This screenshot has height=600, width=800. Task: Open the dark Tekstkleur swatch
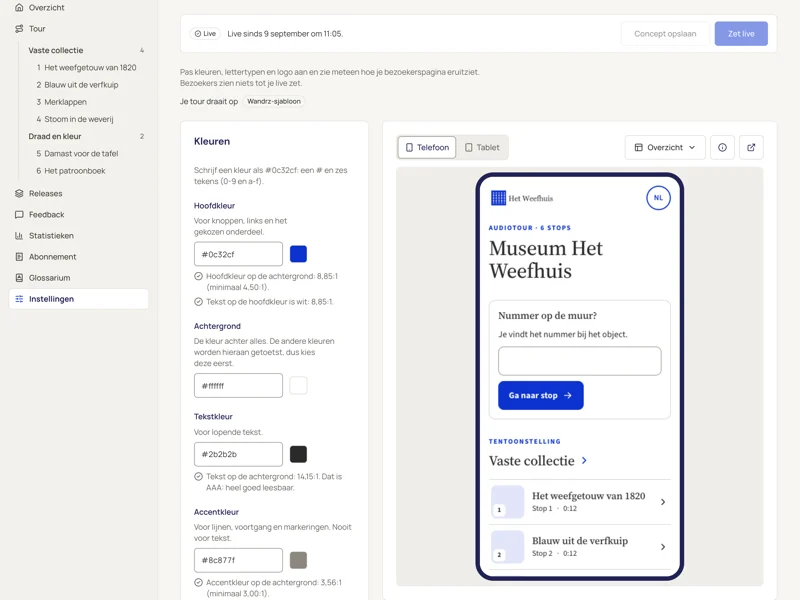(x=298, y=454)
